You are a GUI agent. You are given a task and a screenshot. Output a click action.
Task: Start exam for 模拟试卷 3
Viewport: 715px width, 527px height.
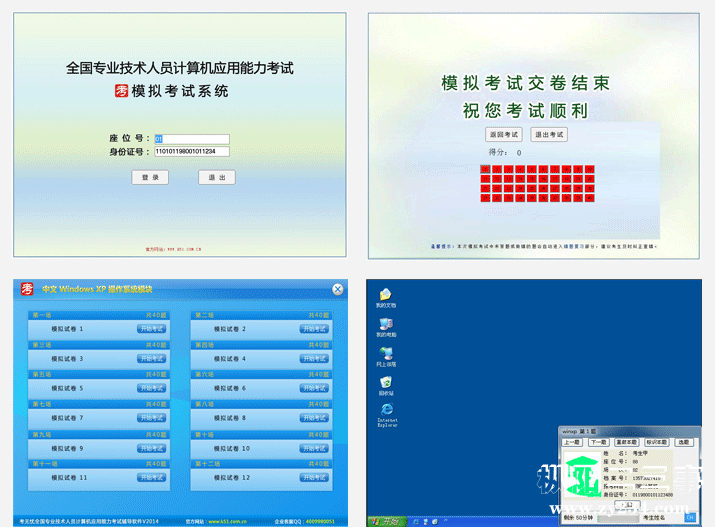point(152,359)
